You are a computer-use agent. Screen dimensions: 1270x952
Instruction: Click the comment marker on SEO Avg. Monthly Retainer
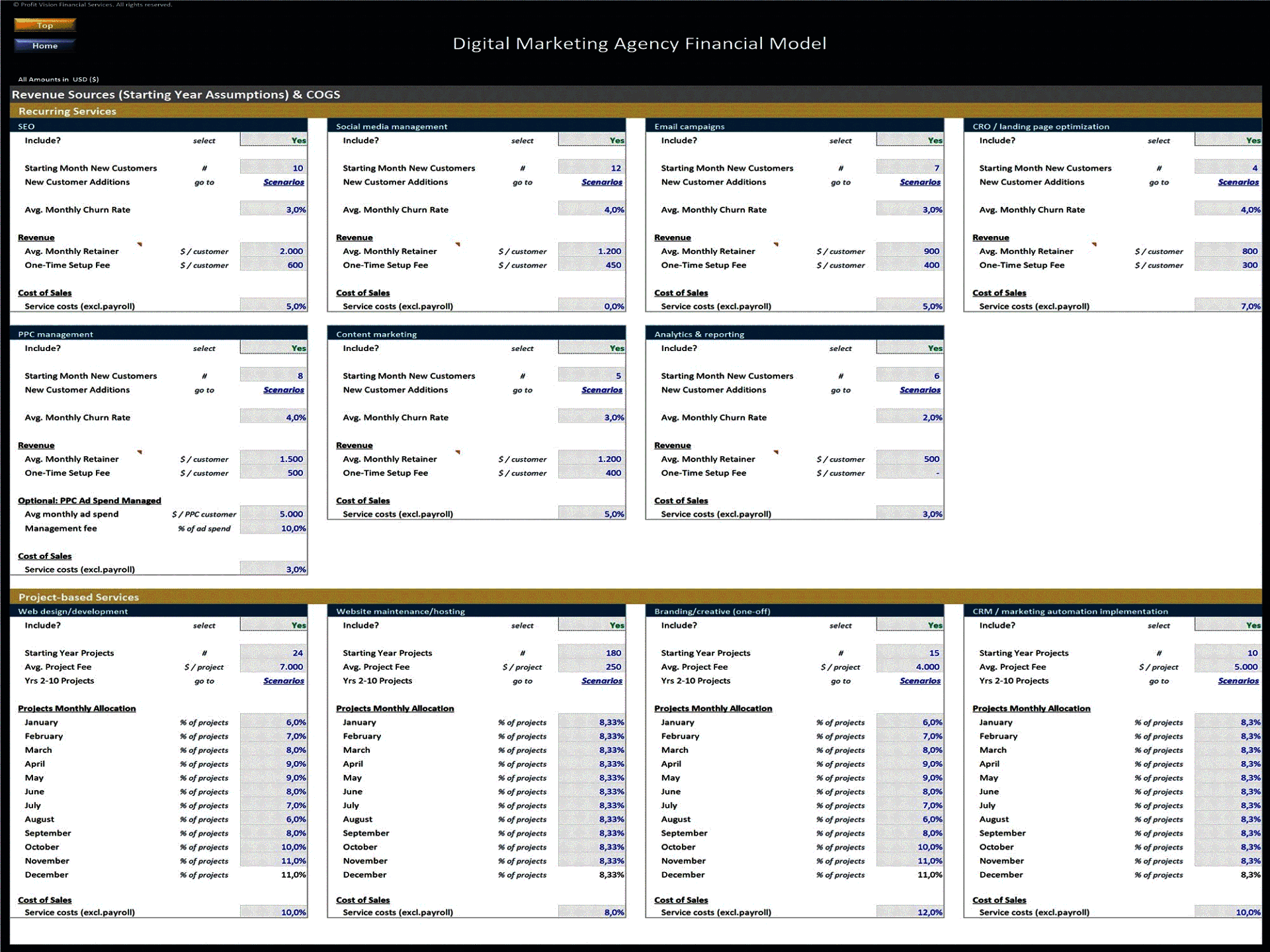[140, 243]
